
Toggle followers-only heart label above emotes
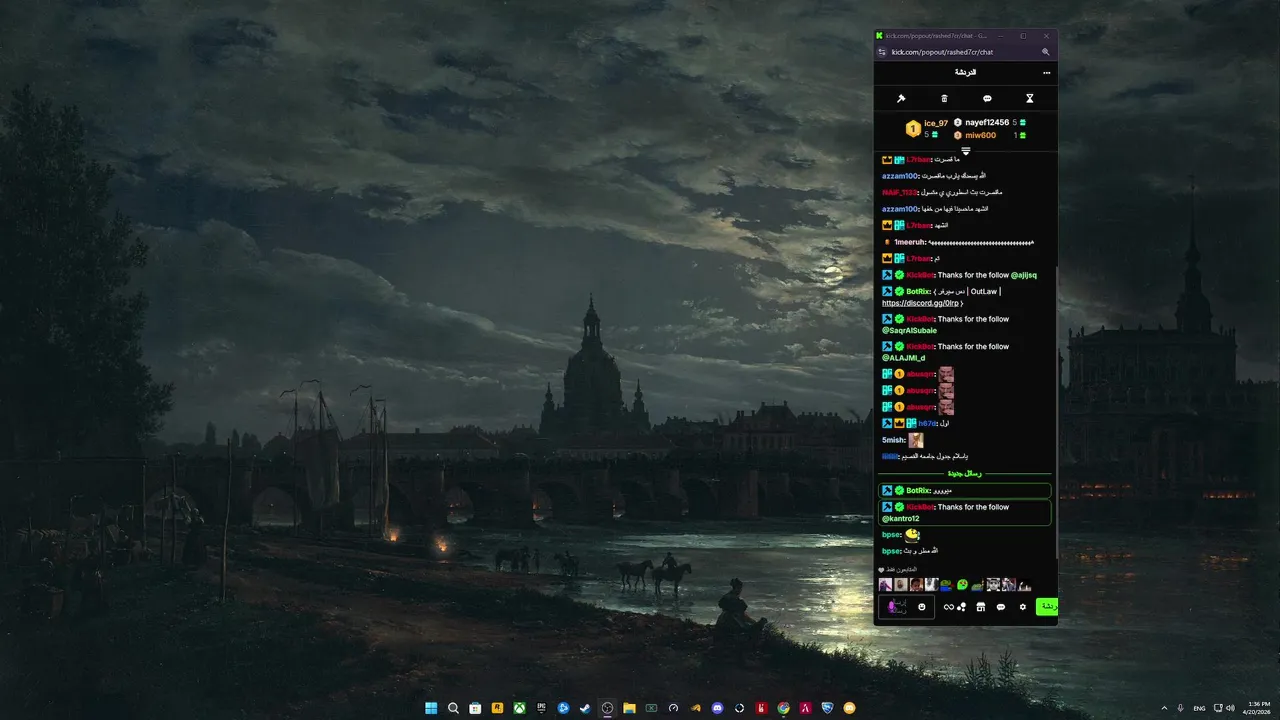(x=897, y=570)
